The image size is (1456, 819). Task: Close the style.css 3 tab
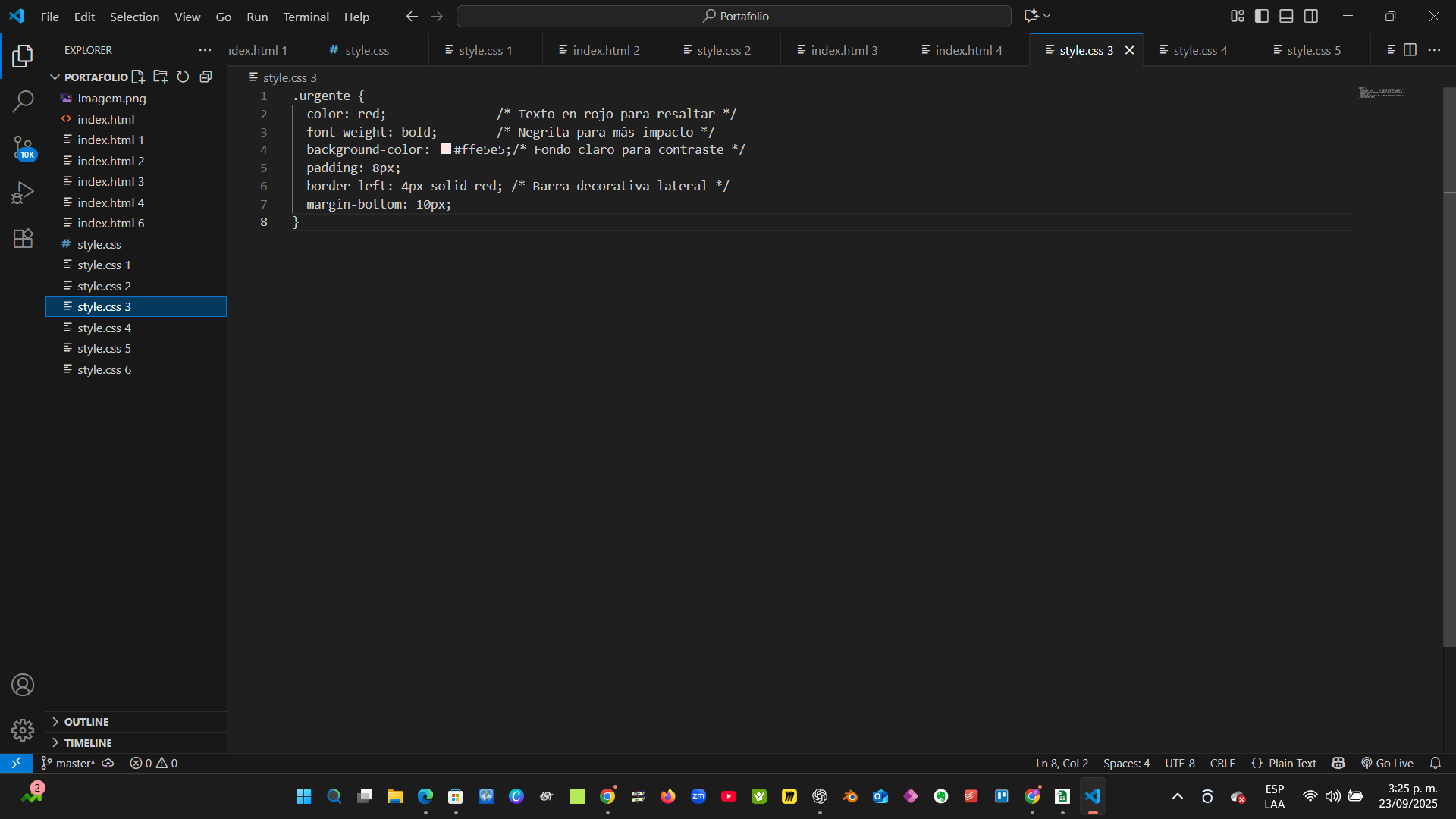tap(1129, 50)
